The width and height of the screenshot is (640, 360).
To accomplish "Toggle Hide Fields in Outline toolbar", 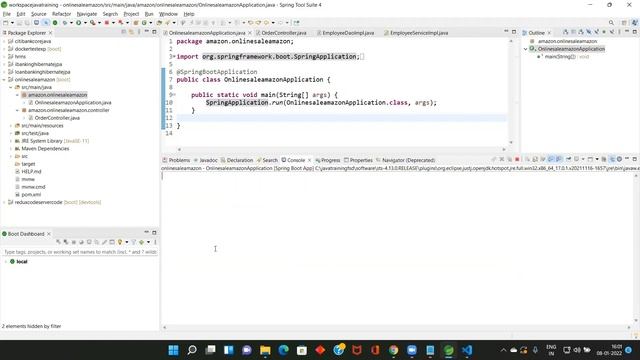I will (x=589, y=32).
